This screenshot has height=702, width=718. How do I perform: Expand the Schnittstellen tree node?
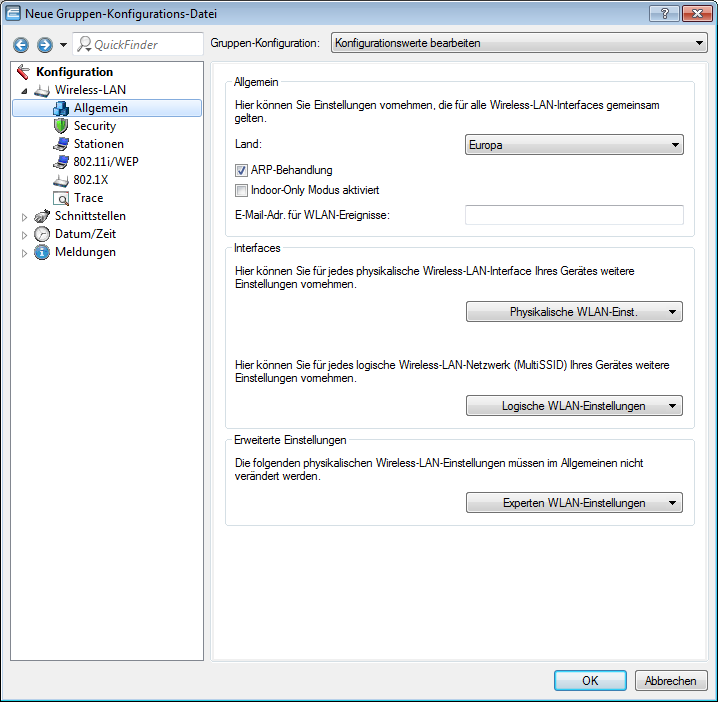tap(25, 217)
